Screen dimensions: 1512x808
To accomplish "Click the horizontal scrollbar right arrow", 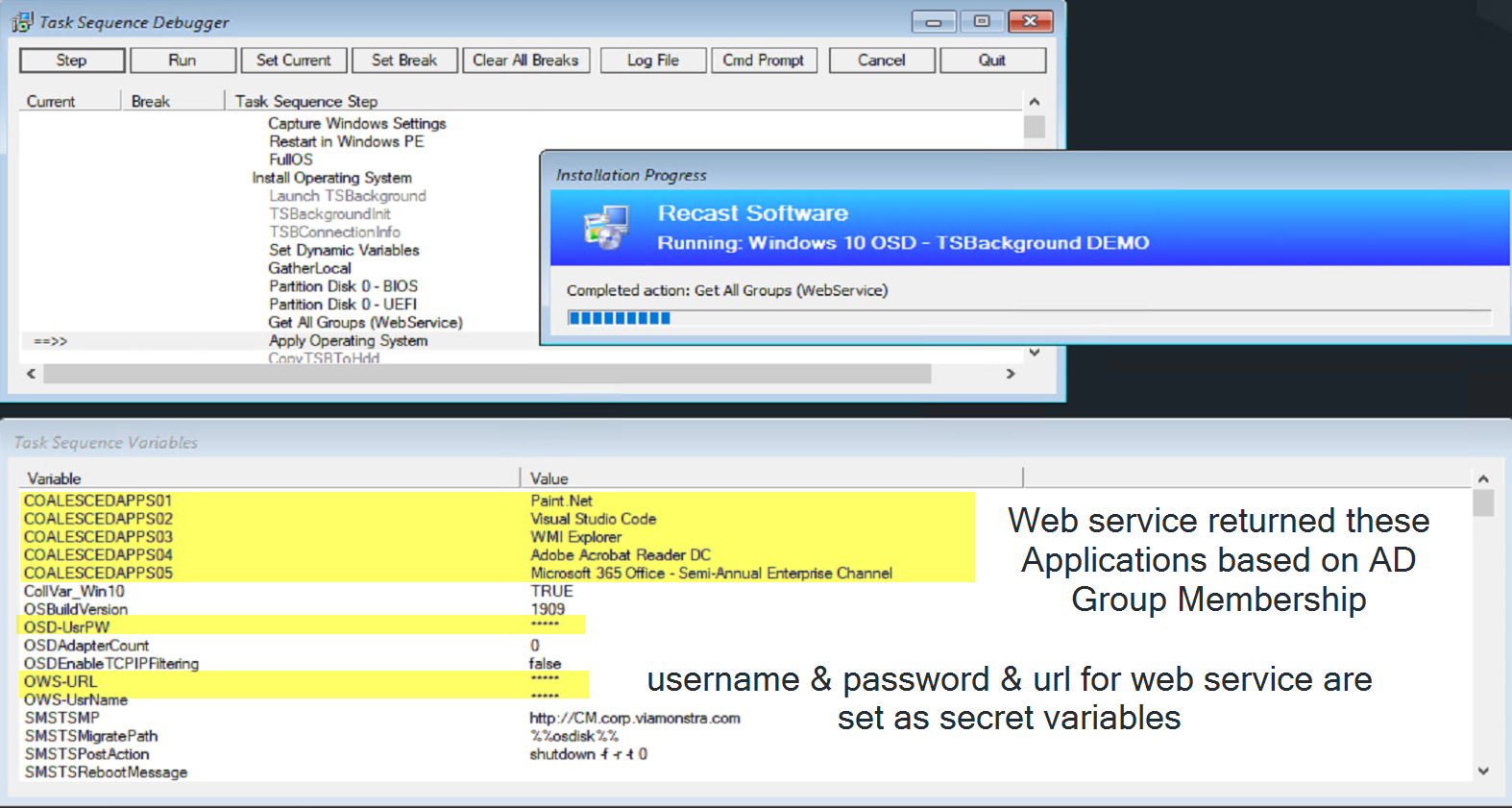I will [1011, 374].
